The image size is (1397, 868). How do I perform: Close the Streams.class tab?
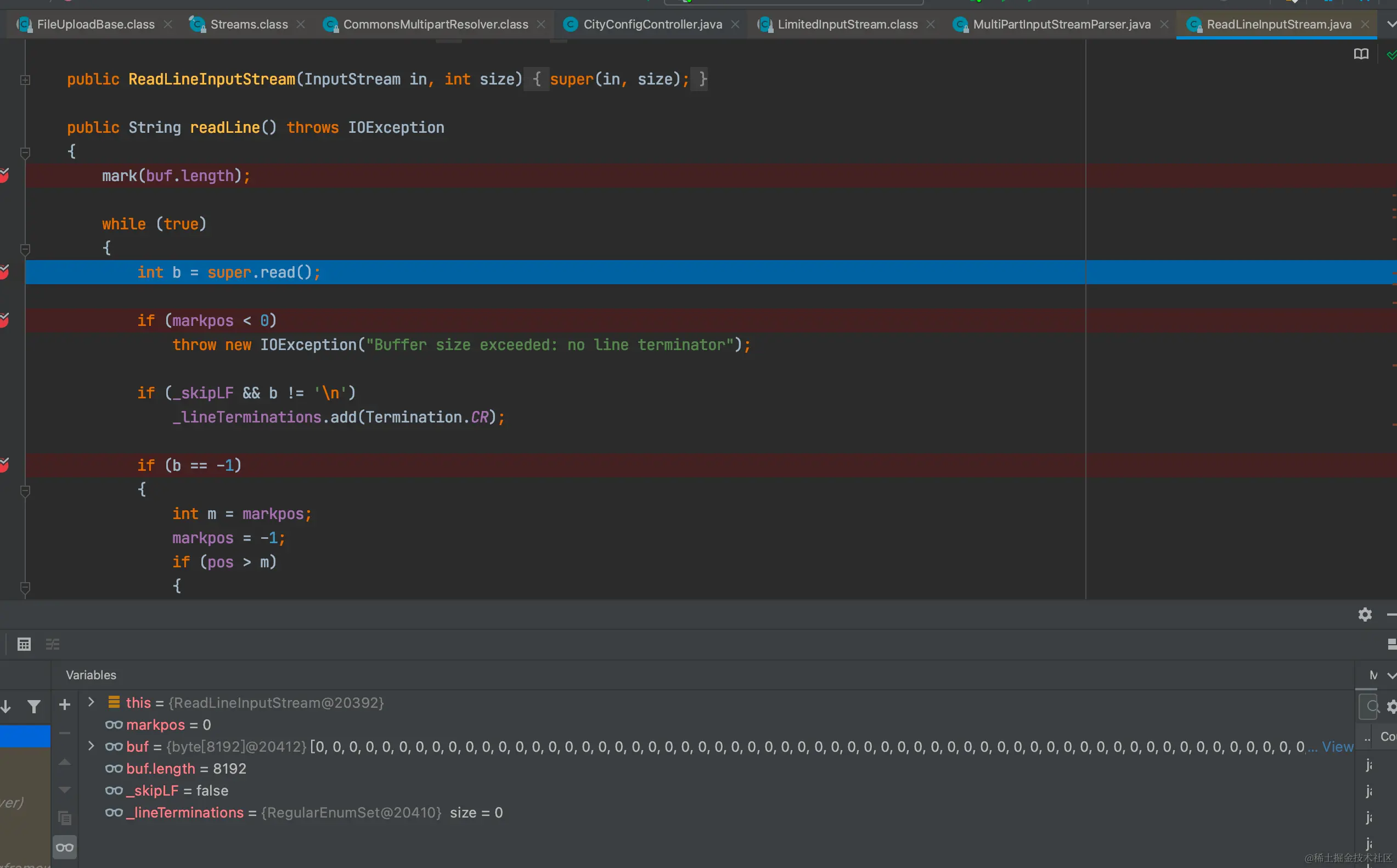301,24
